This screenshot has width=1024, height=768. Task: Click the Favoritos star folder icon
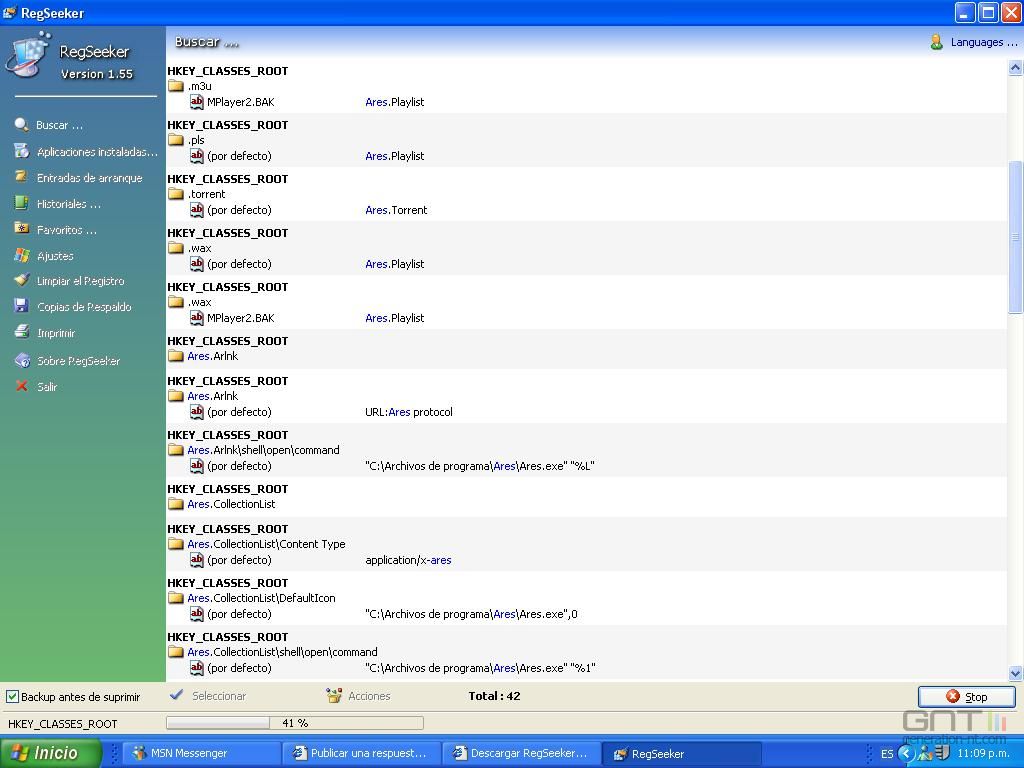click(x=22, y=229)
